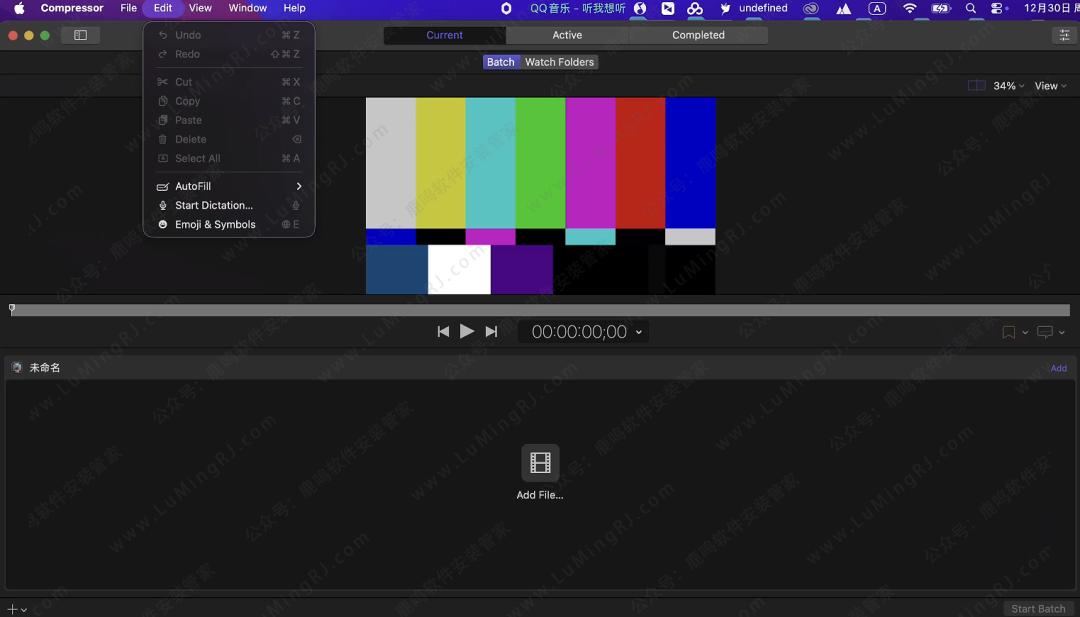Open the plus add menu at bottom left
Image resolution: width=1080 pixels, height=617 pixels.
(17, 609)
